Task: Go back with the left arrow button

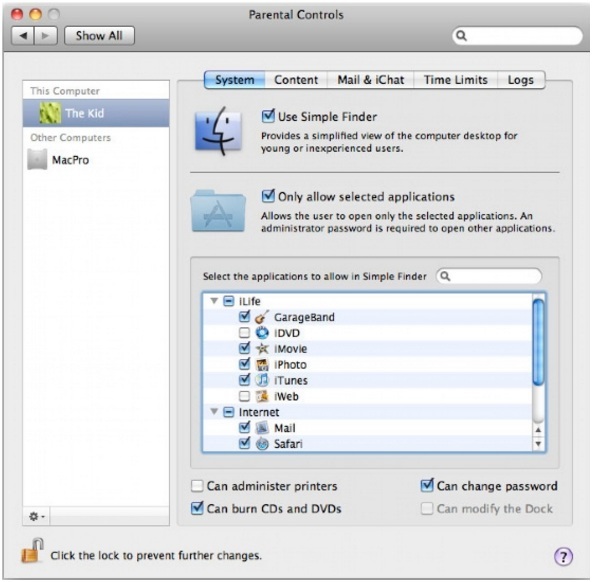Action: pyautogui.click(x=23, y=36)
